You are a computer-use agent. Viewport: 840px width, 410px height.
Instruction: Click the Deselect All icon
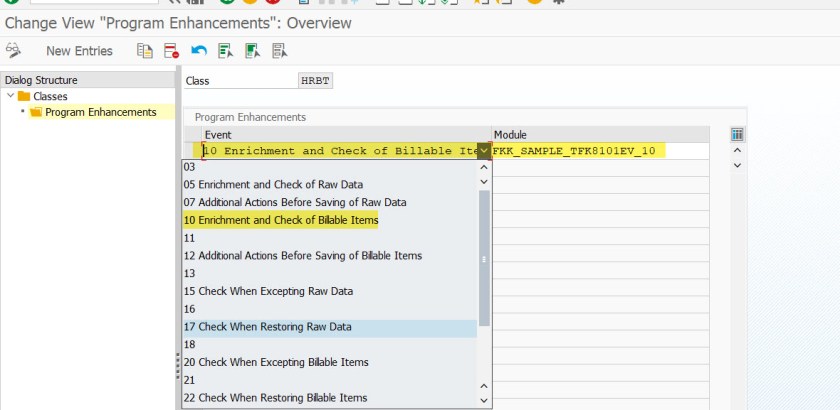point(280,51)
